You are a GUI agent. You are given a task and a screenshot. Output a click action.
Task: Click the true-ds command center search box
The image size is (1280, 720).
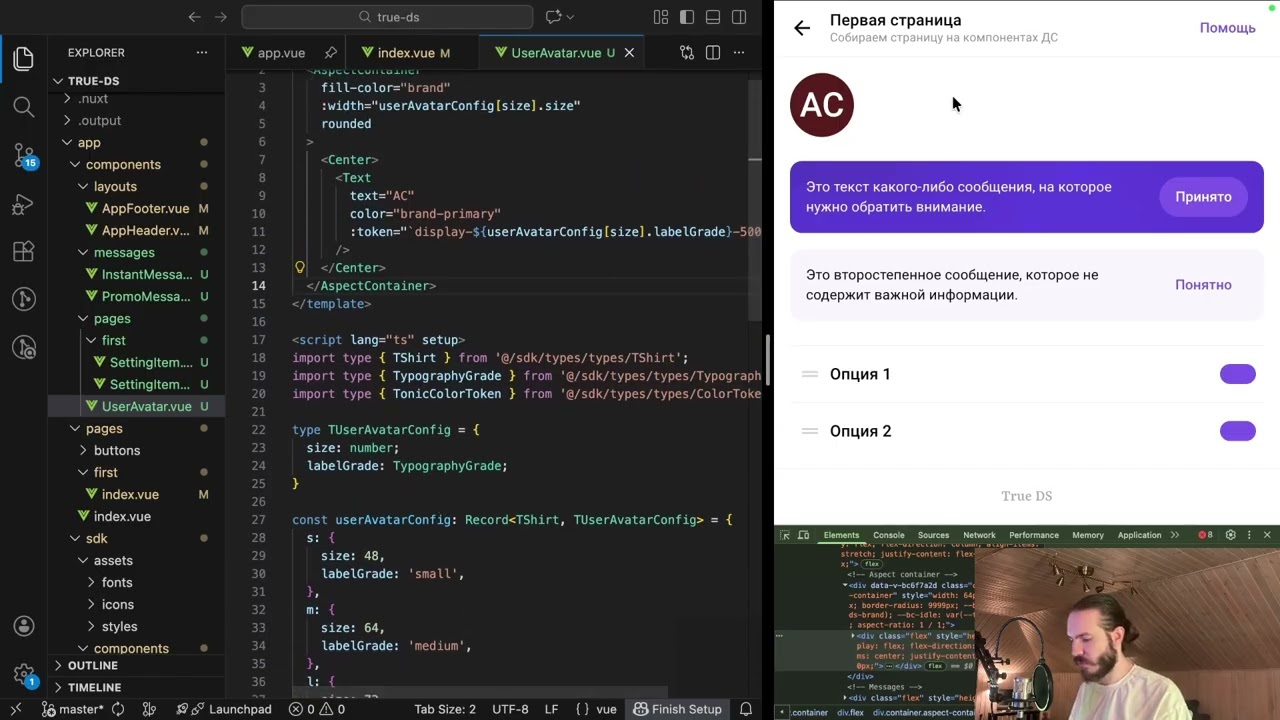pos(387,17)
